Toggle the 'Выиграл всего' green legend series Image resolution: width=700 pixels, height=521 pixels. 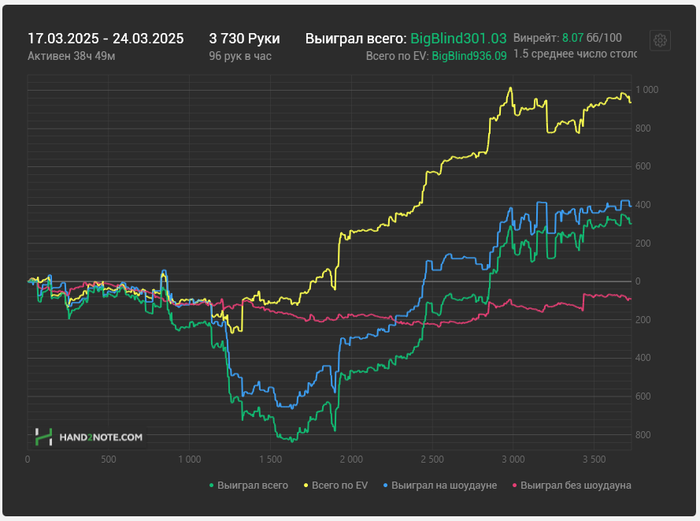[249, 485]
